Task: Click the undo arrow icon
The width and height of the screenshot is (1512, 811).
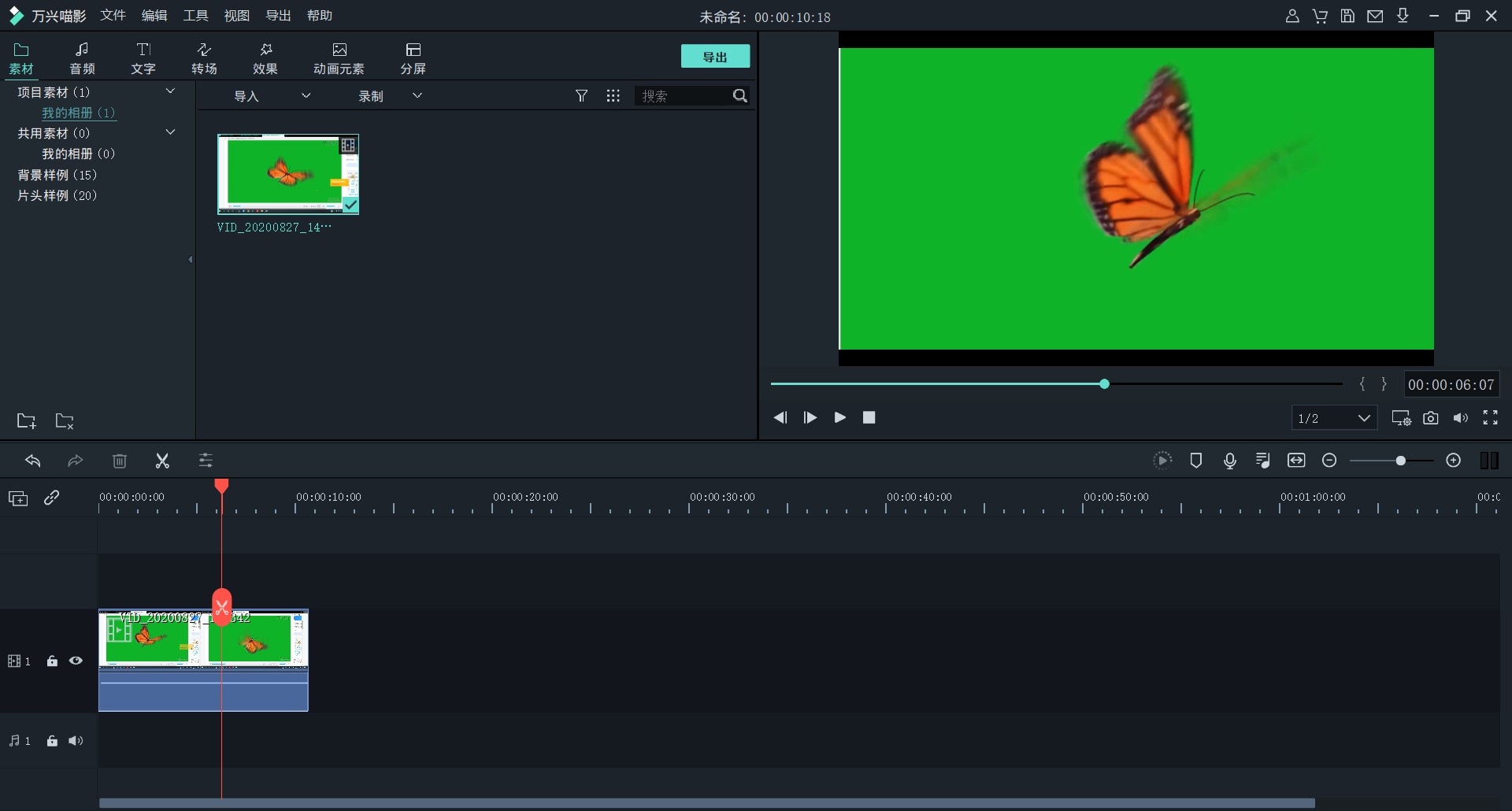Action: 33,461
